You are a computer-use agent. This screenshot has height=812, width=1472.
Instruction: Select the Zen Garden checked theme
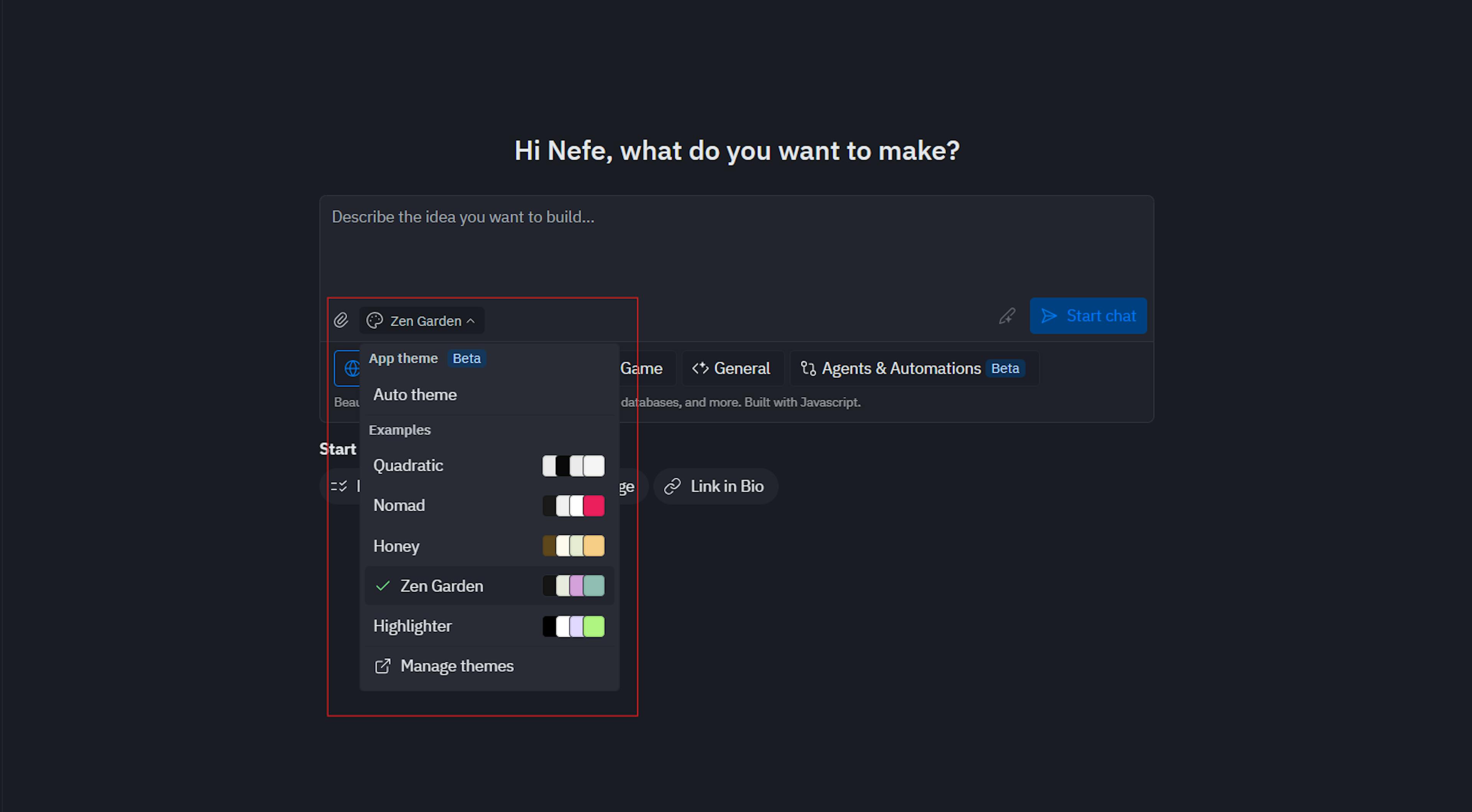441,586
